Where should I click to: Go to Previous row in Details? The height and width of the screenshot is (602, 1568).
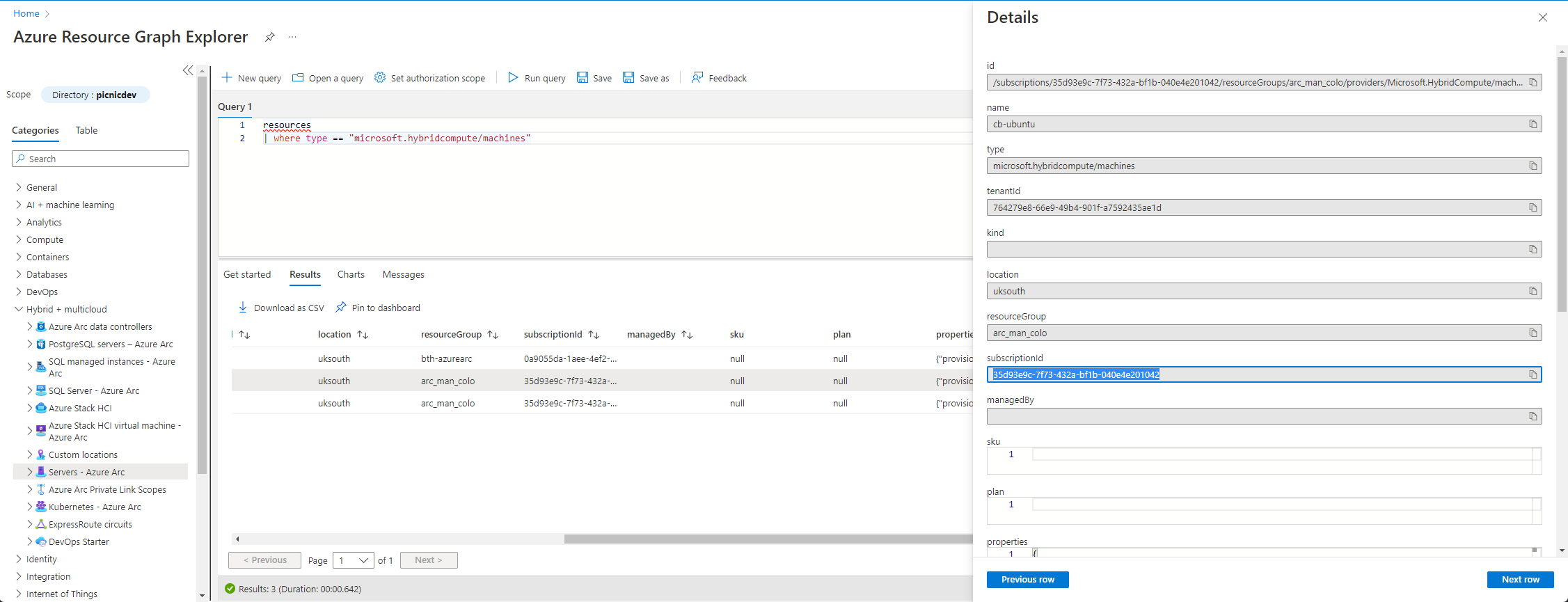pyautogui.click(x=1028, y=580)
